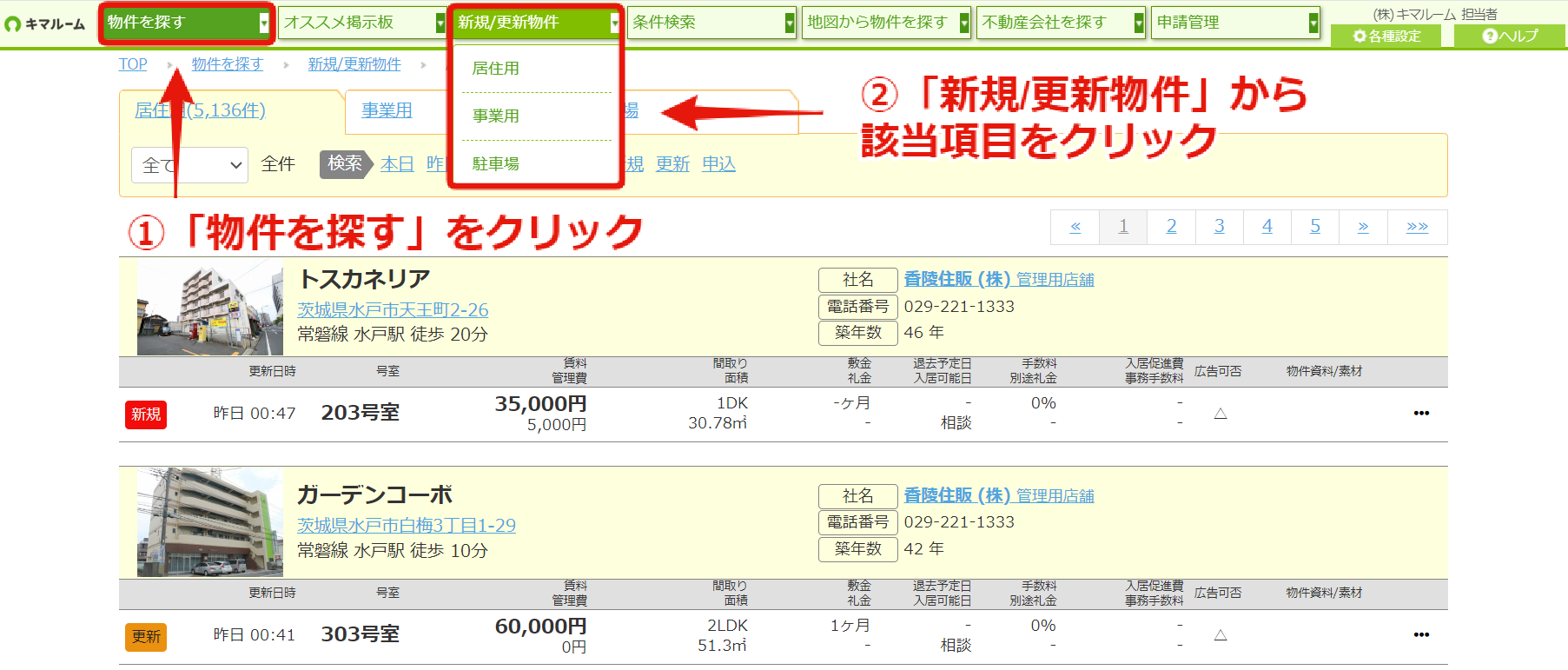Switch to the 事業用 tab
The image size is (1568, 670).
point(387,110)
